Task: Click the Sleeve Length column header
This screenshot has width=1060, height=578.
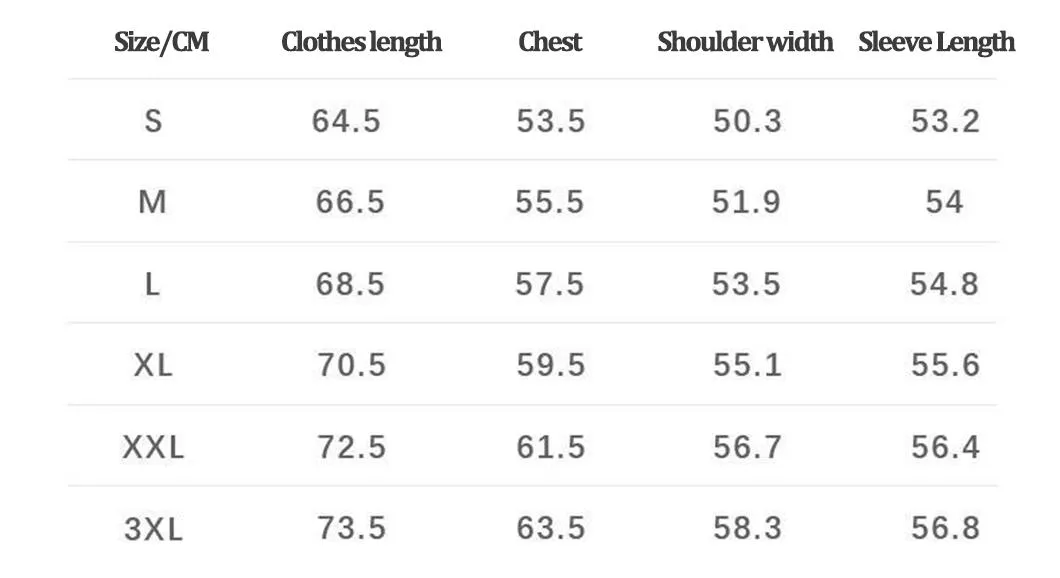Action: (936, 42)
